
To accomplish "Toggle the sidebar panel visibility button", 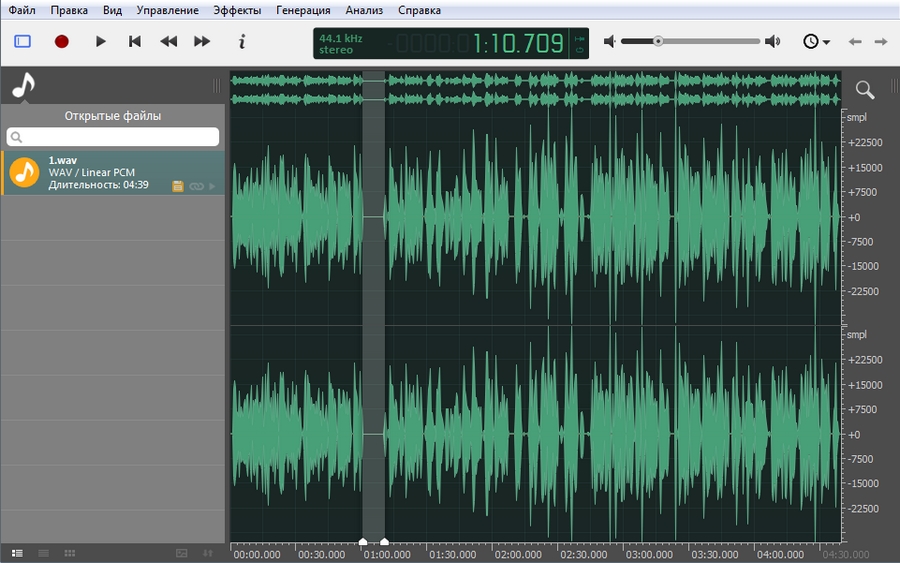I will [x=22, y=41].
